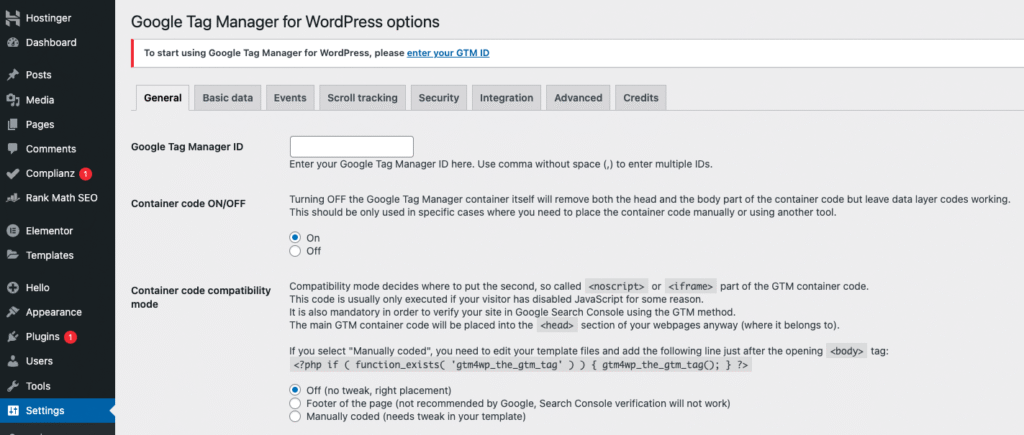Choose Off (no tweak, right placement) option
Image resolution: width=1024 pixels, height=435 pixels.
(x=295, y=390)
